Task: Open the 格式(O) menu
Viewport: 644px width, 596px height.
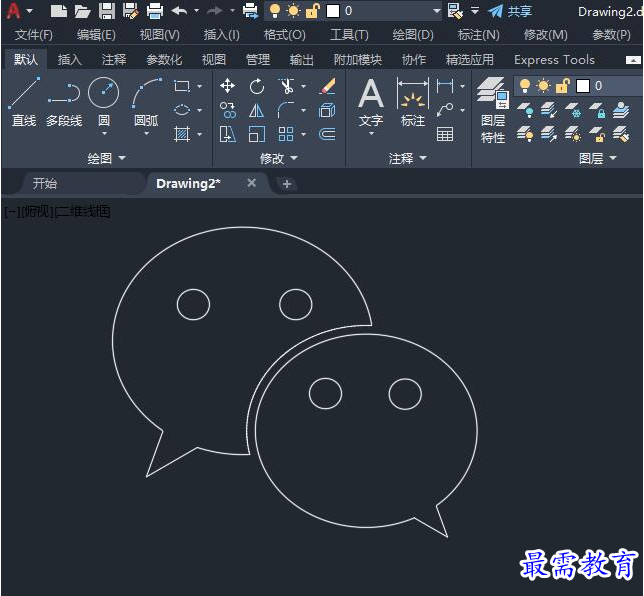Action: coord(284,35)
